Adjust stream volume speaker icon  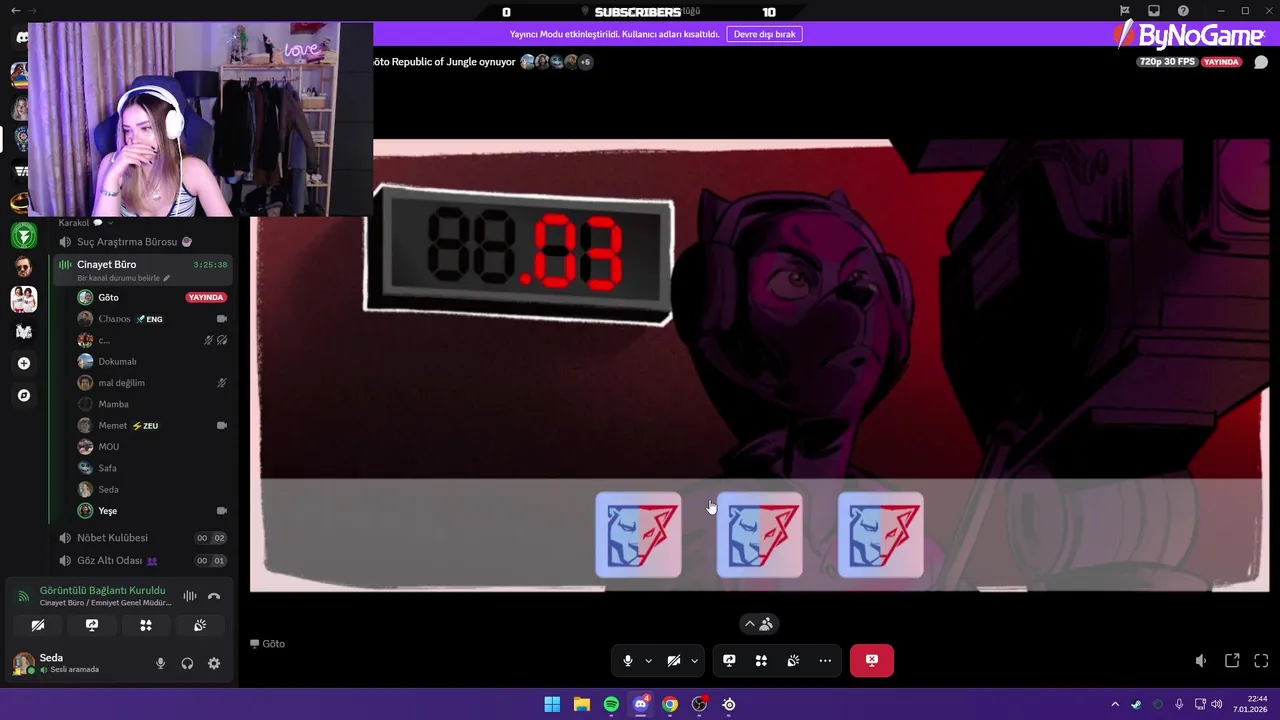(x=1201, y=661)
